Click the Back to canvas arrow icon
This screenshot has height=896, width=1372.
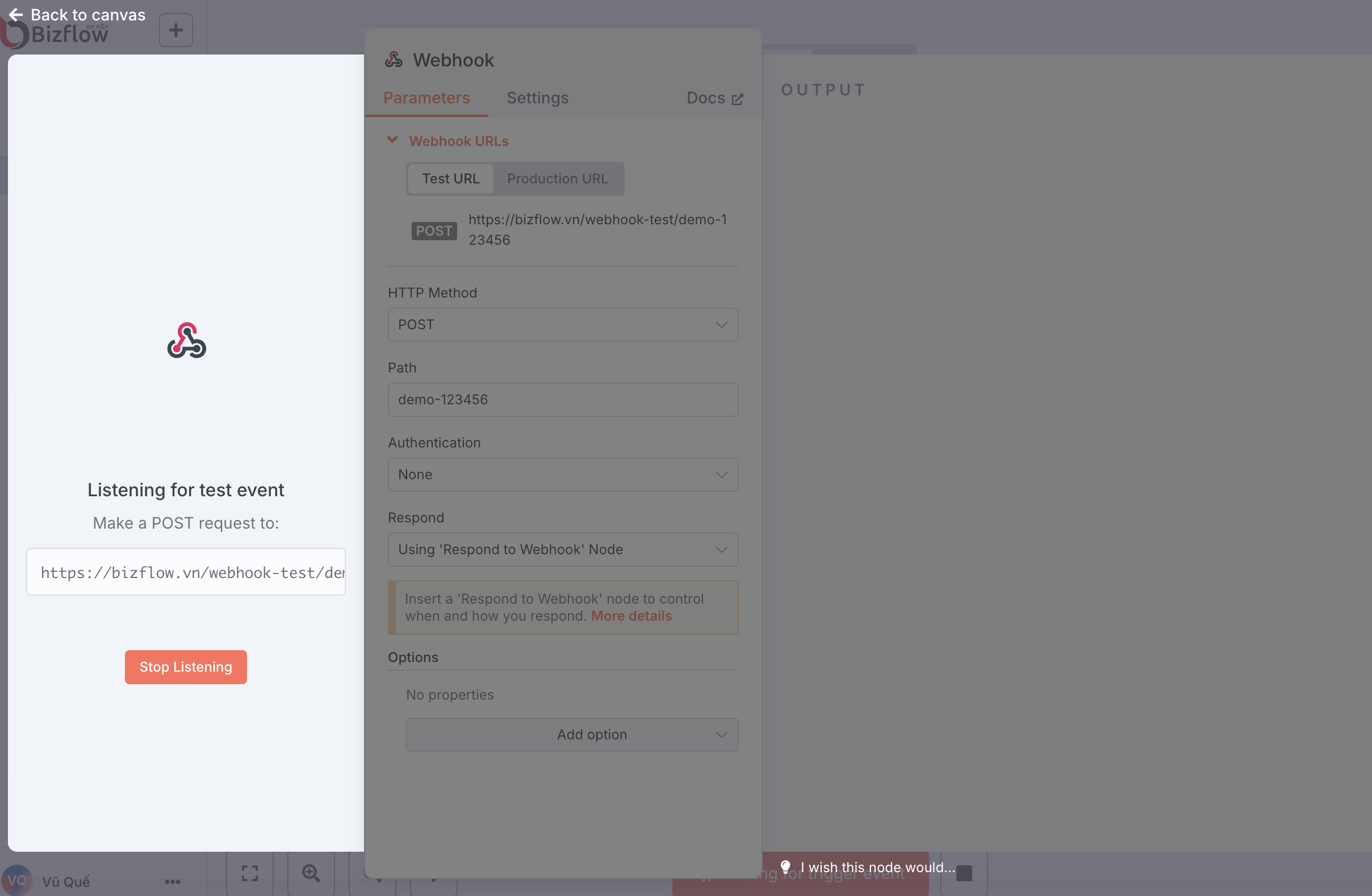point(16,14)
